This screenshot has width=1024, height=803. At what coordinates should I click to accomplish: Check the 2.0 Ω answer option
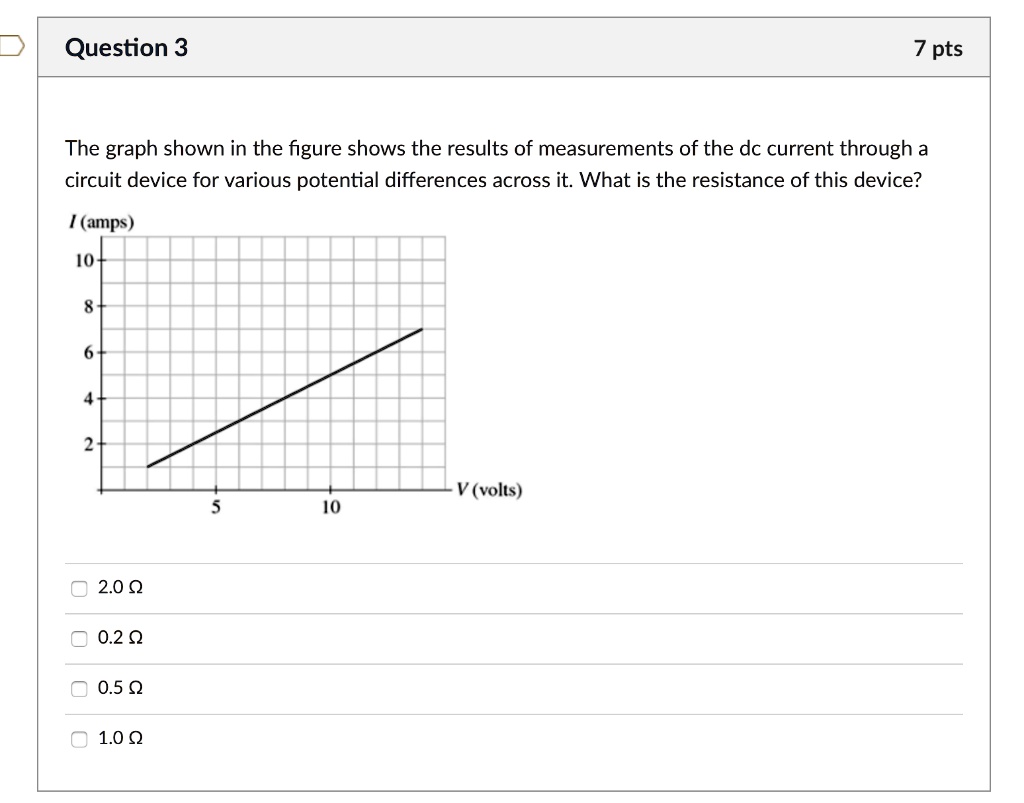(x=78, y=588)
